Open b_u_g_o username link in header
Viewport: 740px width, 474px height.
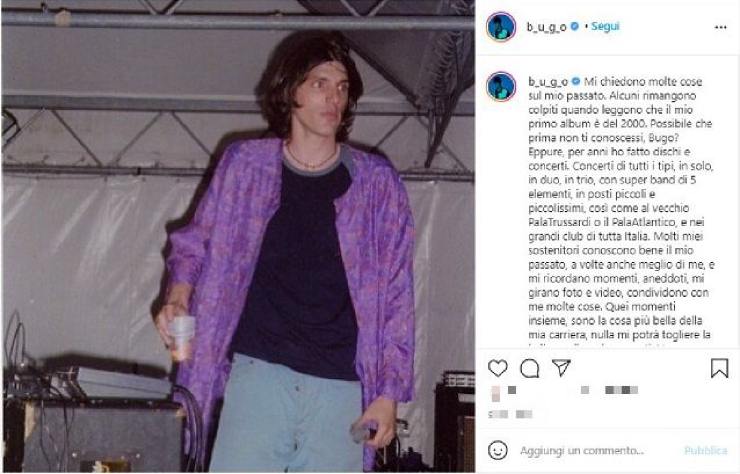pyautogui.click(x=547, y=27)
